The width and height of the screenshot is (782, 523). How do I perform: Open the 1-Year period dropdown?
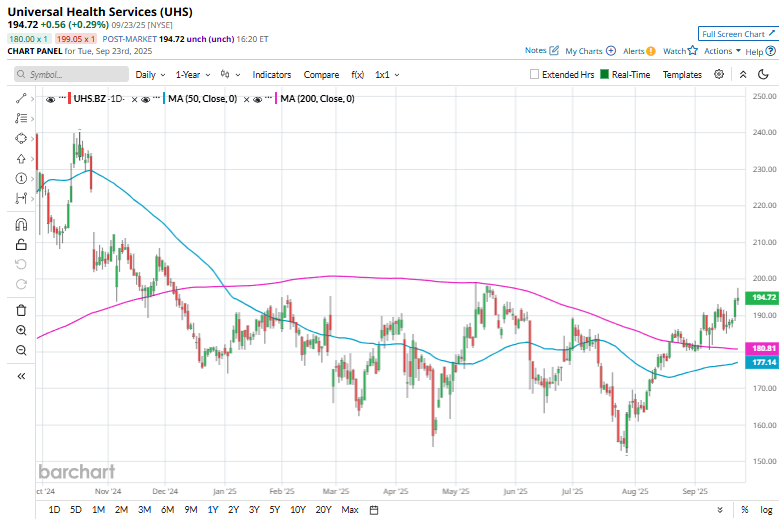pyautogui.click(x=193, y=74)
